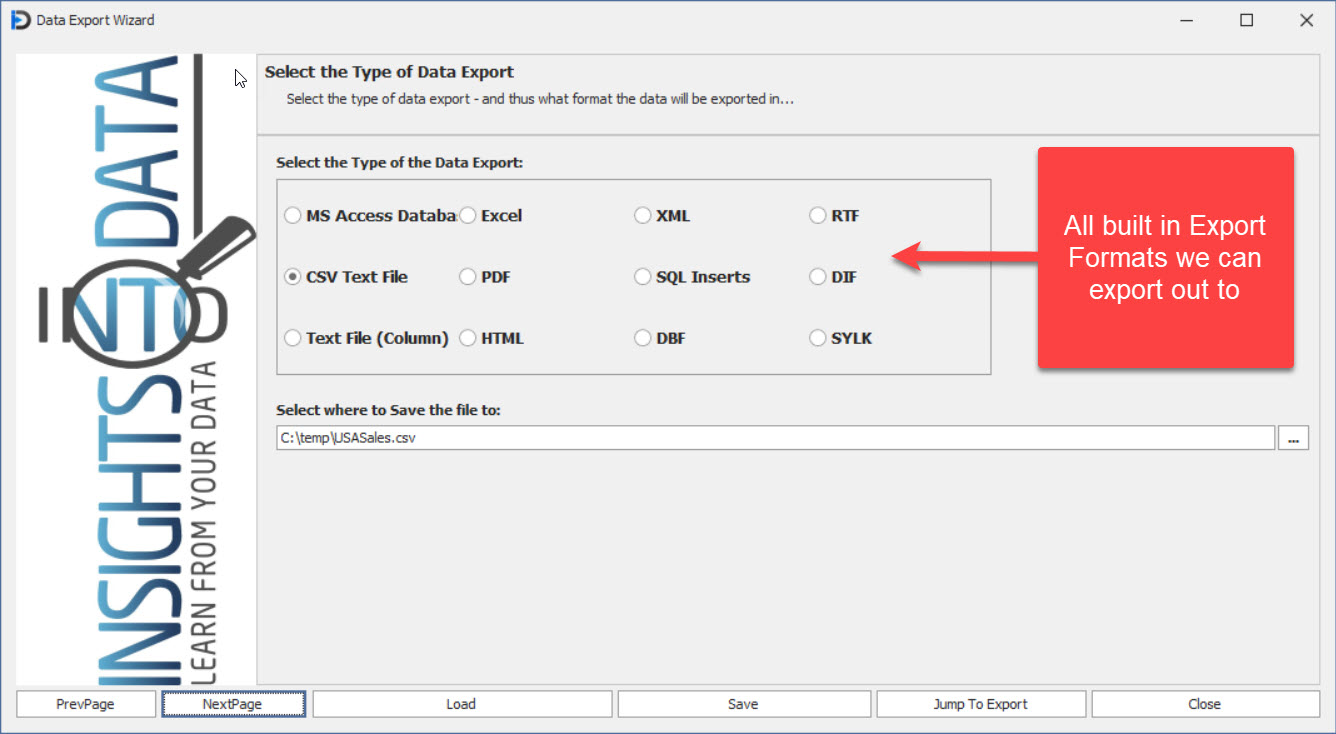Open file browser with ellipsis button
Viewport: 1336px width, 734px height.
tap(1293, 438)
